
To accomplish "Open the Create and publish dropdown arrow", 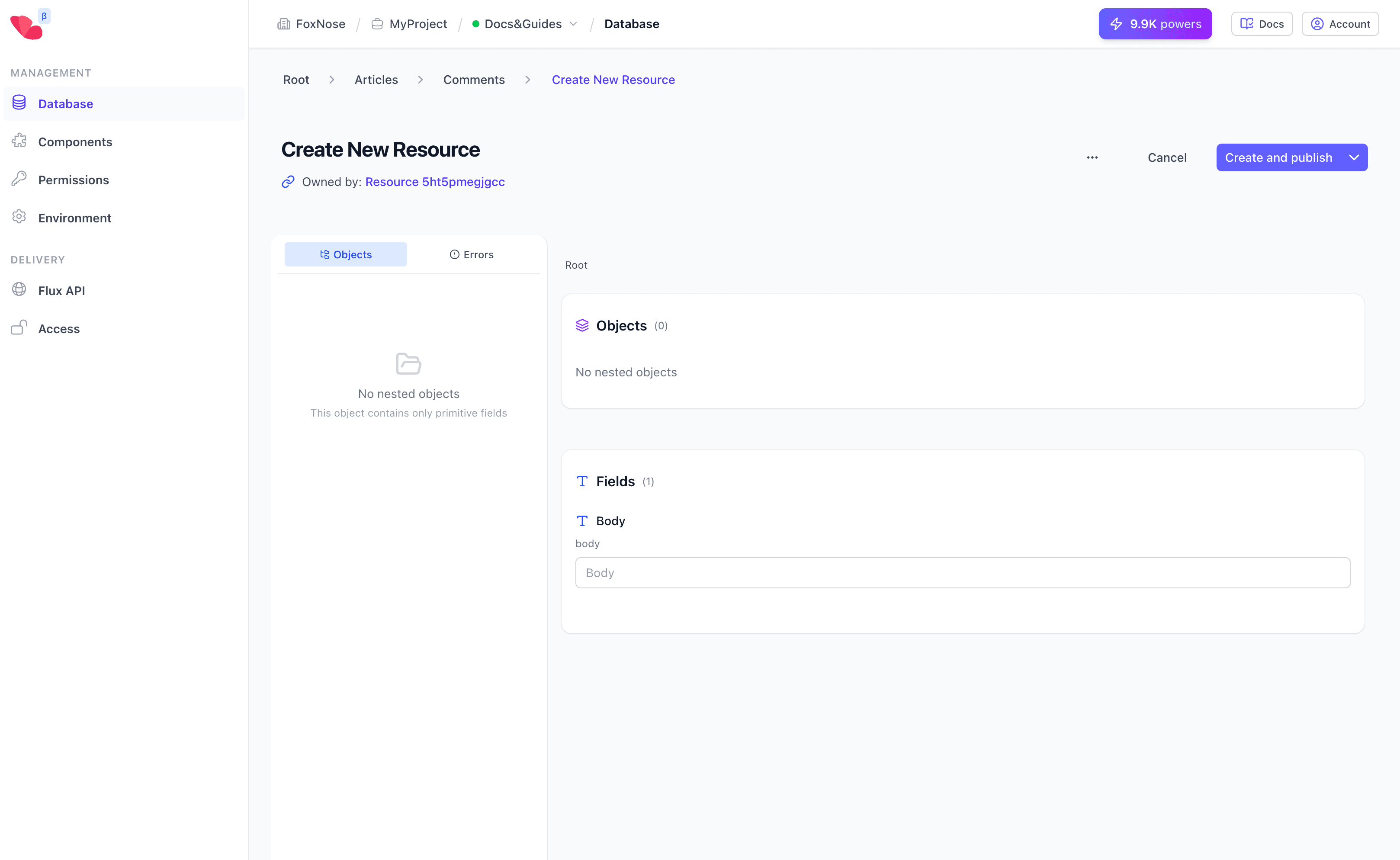I will 1354,157.
